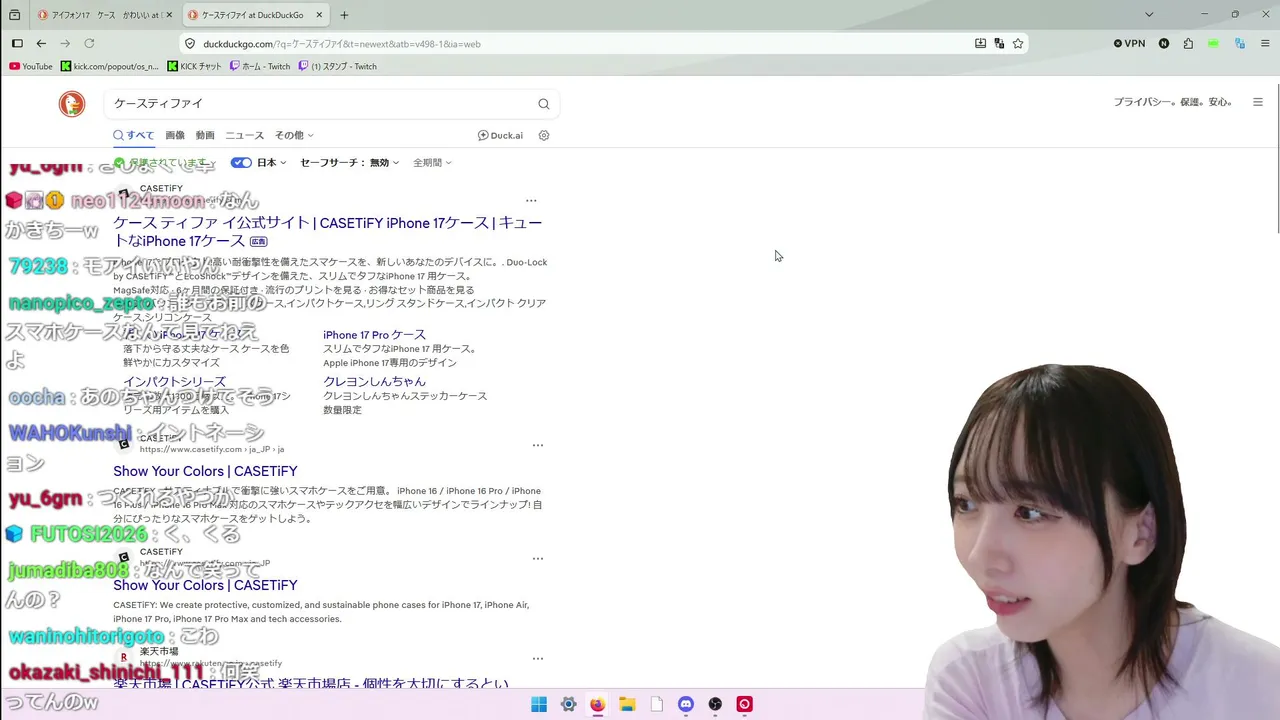Open three-dot menu for the 楽天市場 result

[x=538, y=659]
